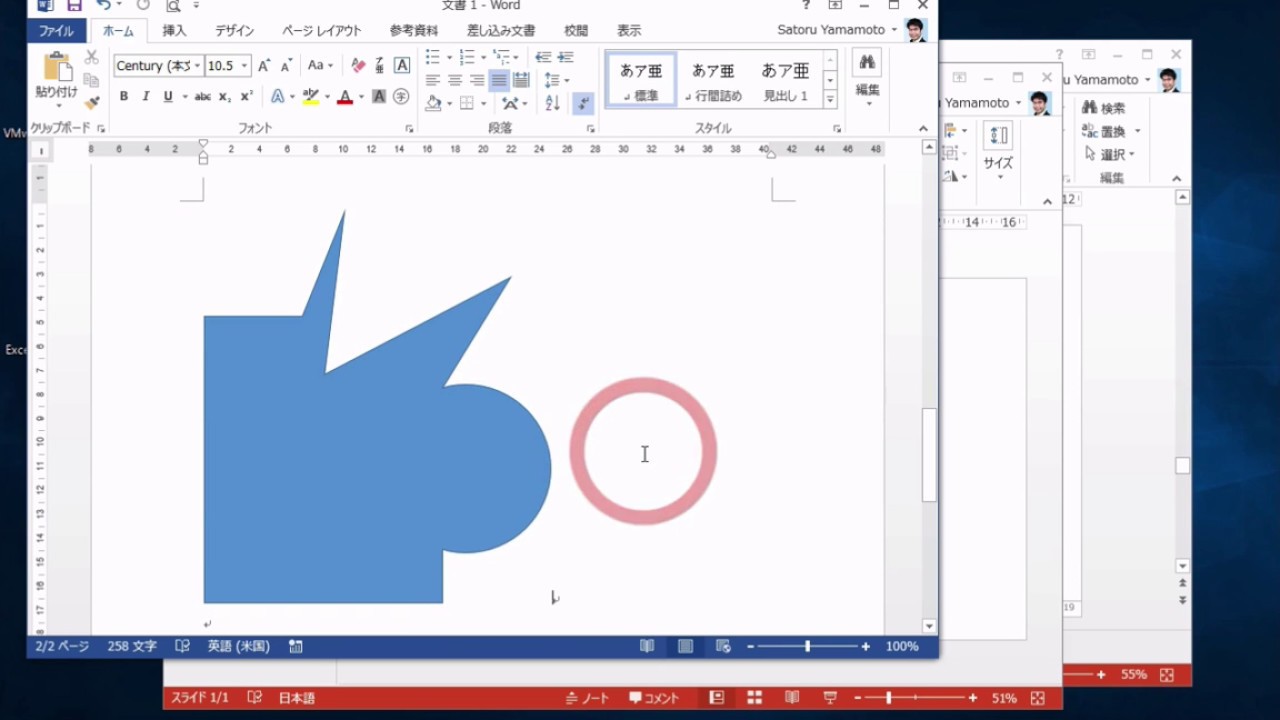Viewport: 1280px width, 720px height.
Task: Open PowerPoint's Slide Sorter view icon
Action: [x=754, y=698]
